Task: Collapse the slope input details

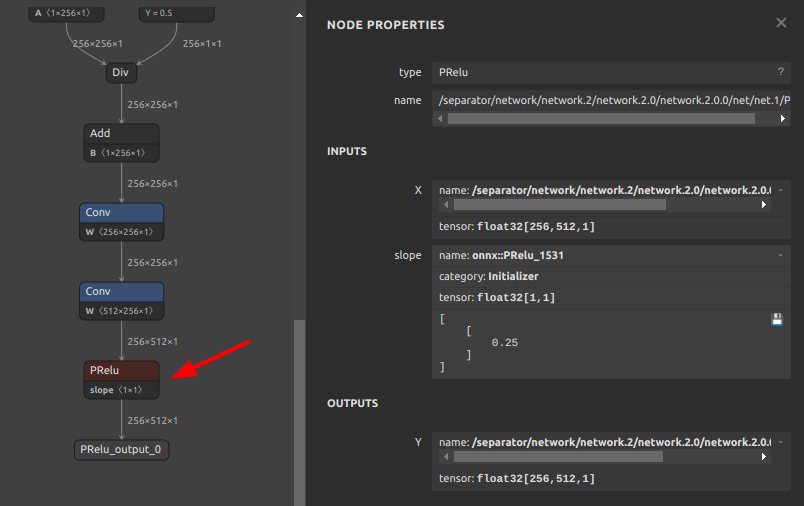Action: pyautogui.click(x=781, y=255)
